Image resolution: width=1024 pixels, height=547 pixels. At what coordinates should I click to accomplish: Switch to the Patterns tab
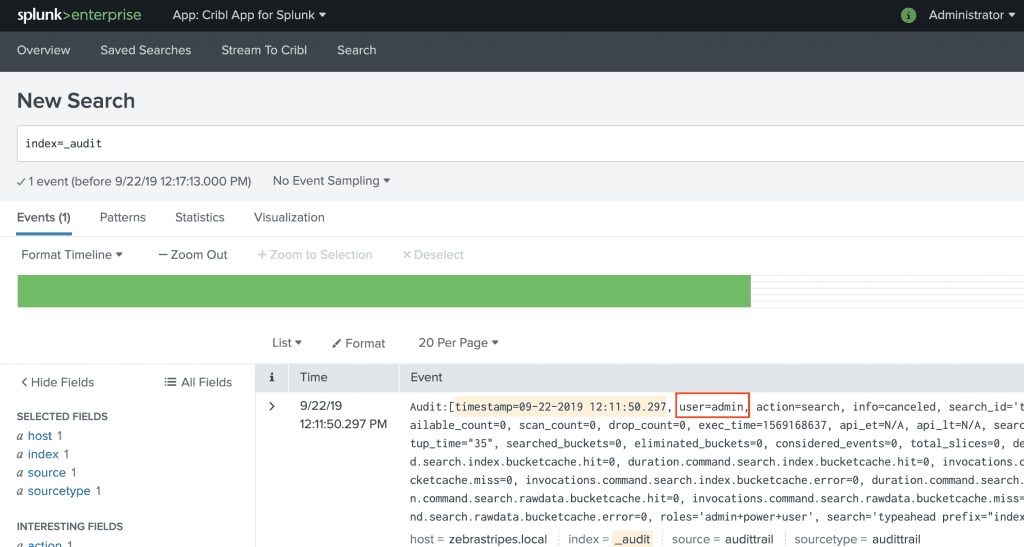pyautogui.click(x=122, y=217)
